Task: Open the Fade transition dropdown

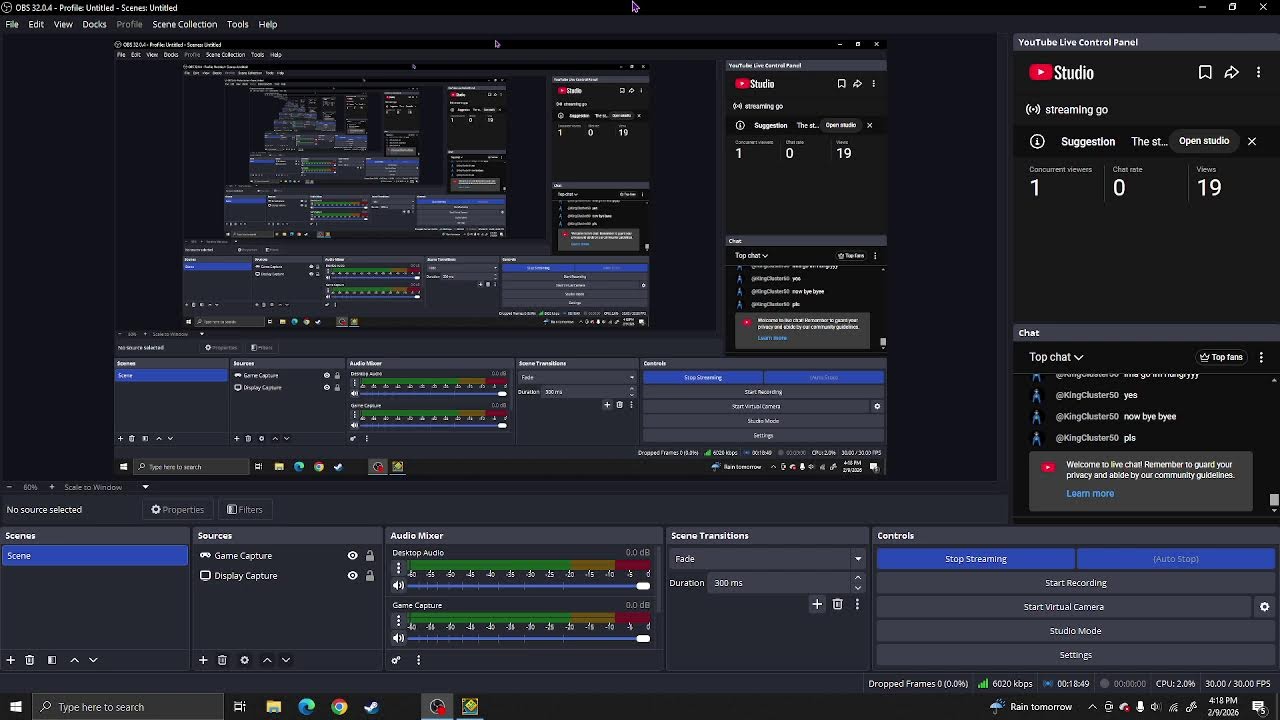Action: click(767, 559)
